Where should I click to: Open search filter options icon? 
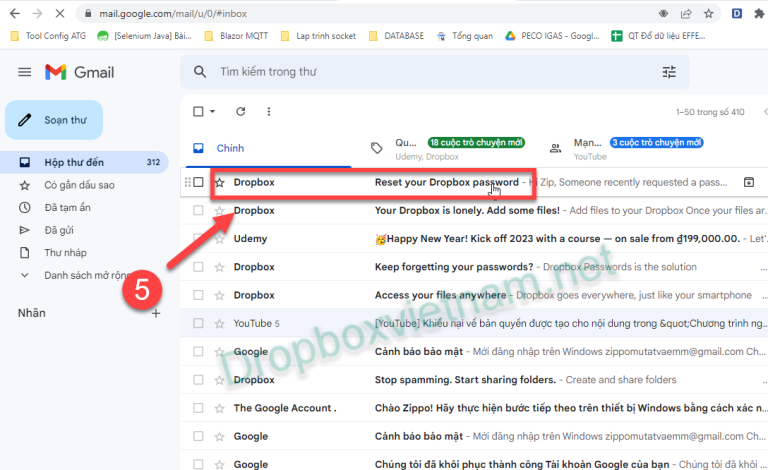point(669,72)
